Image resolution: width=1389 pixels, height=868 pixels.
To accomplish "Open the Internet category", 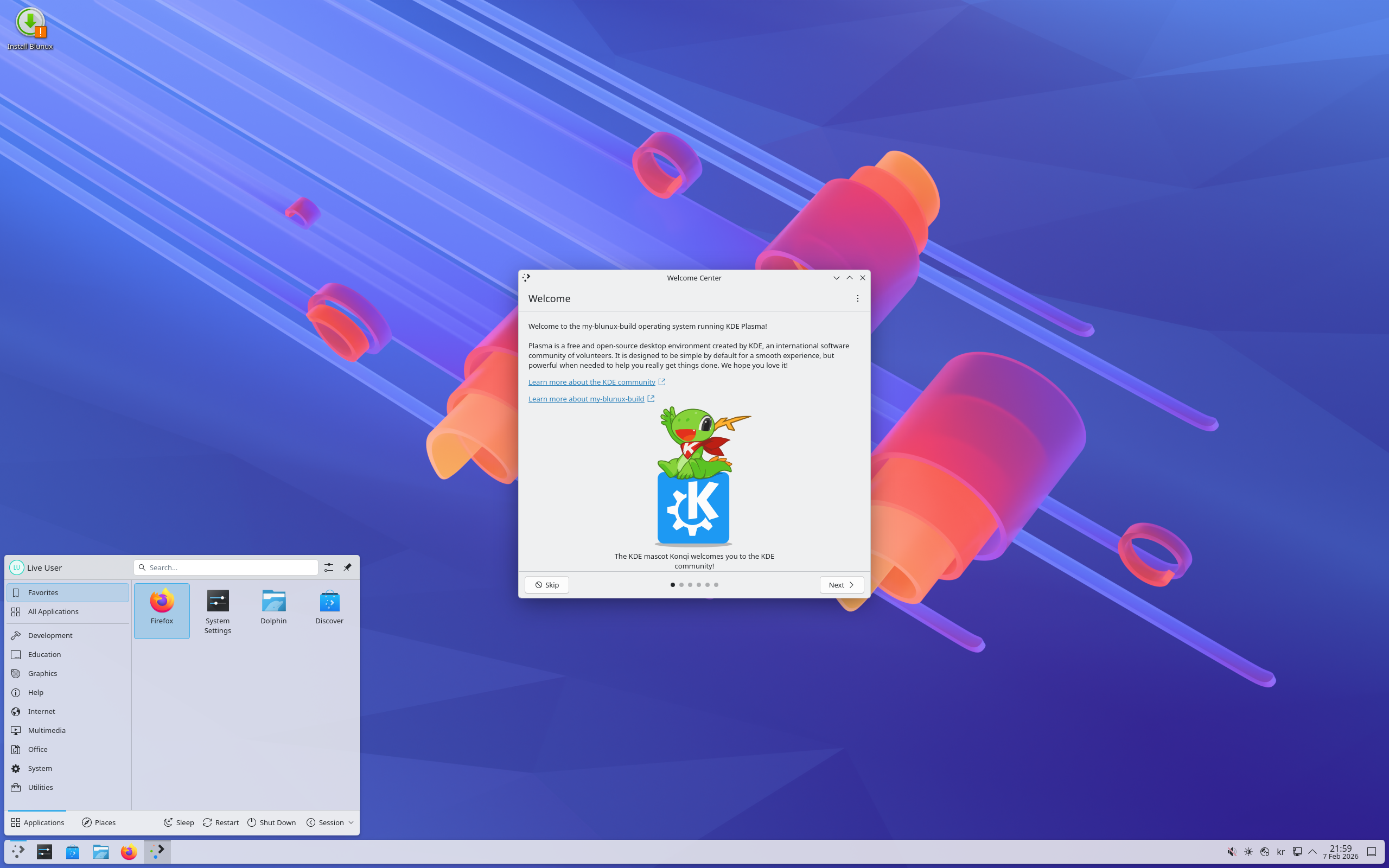I will [x=68, y=711].
